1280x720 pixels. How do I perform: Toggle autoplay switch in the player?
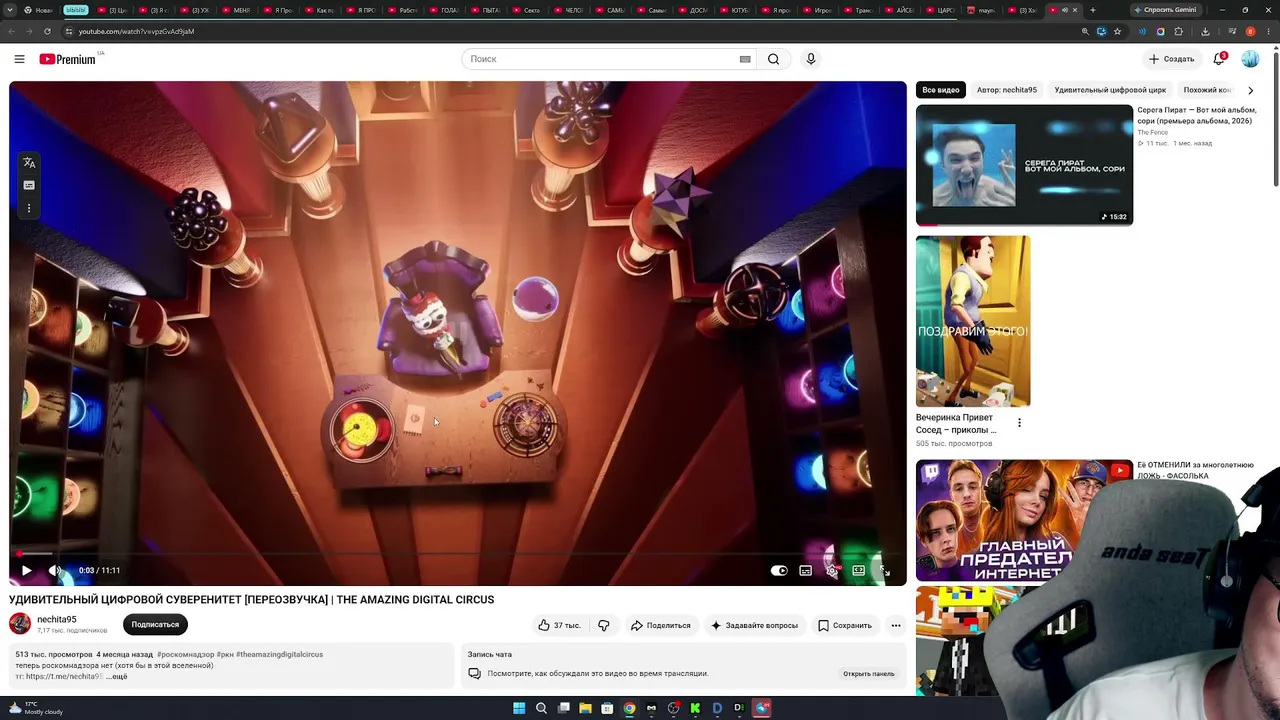779,571
